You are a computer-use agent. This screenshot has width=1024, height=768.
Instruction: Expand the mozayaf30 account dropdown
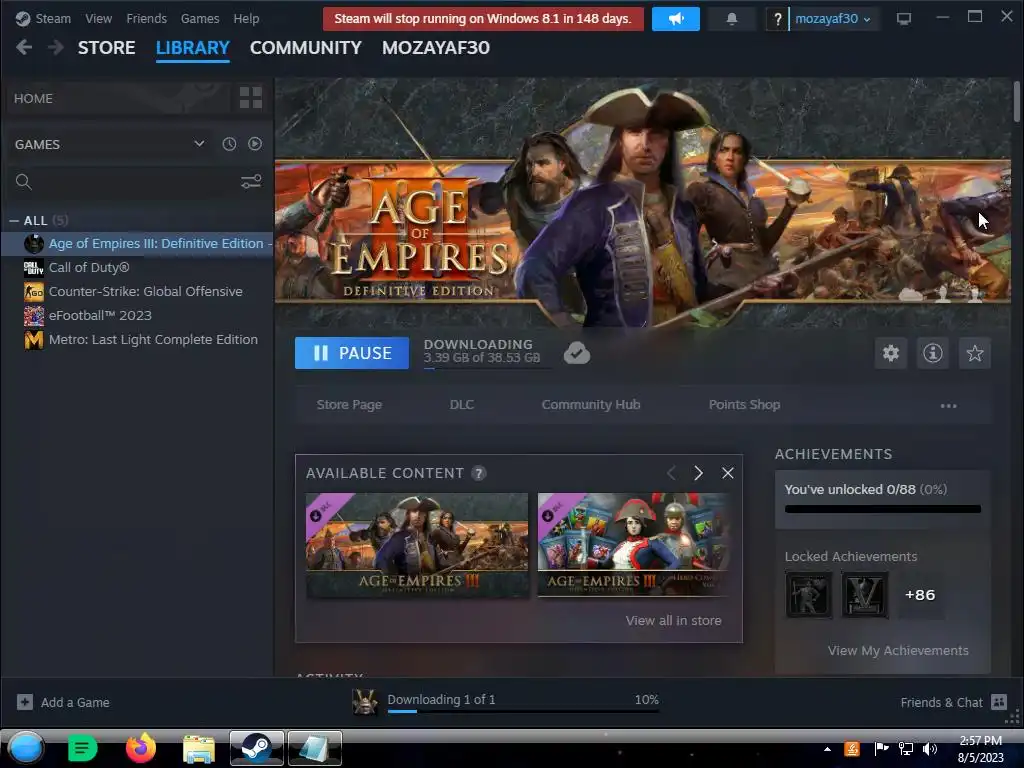832,19
